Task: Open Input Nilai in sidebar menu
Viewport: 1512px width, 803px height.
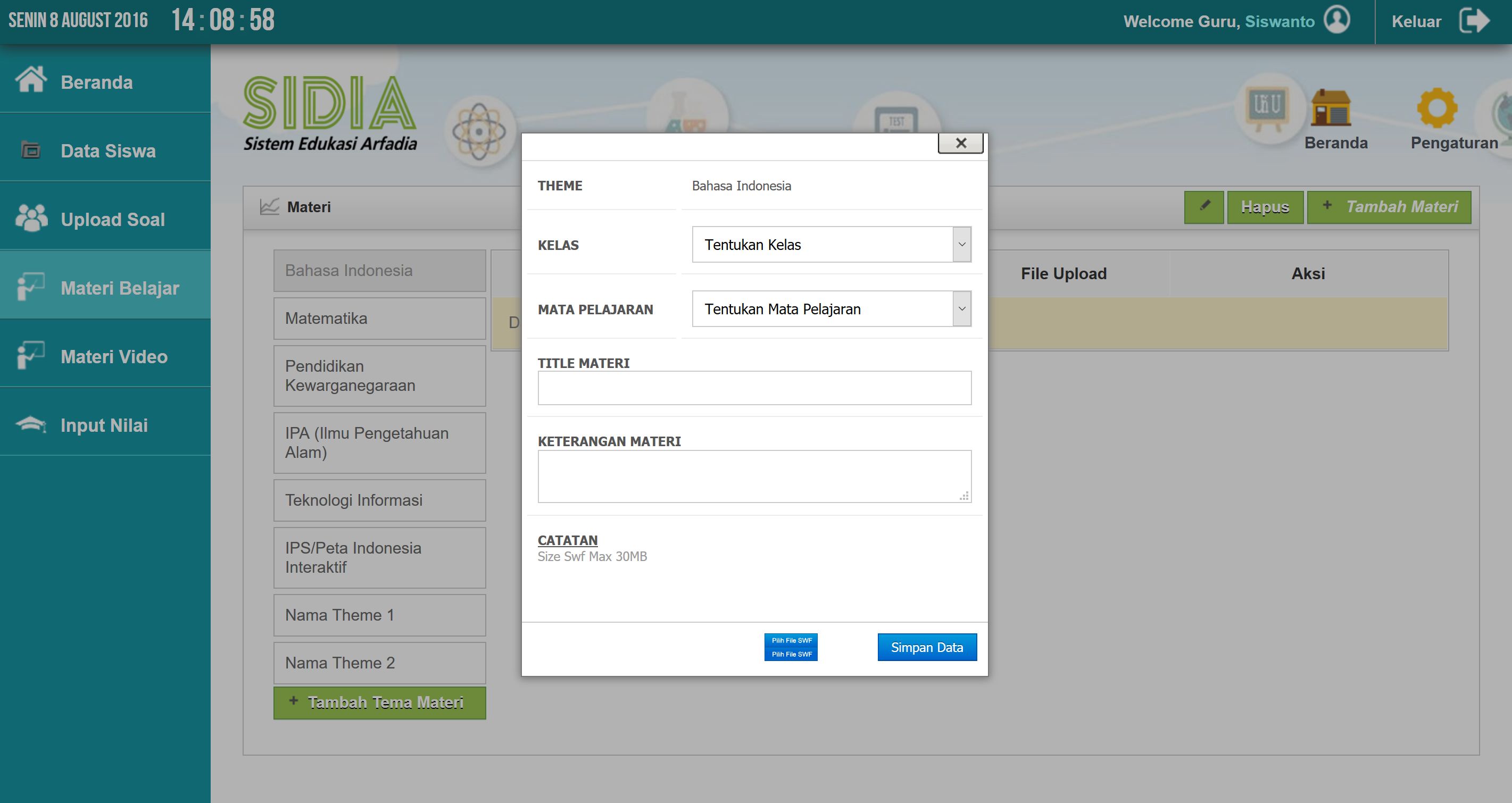Action: [105, 422]
